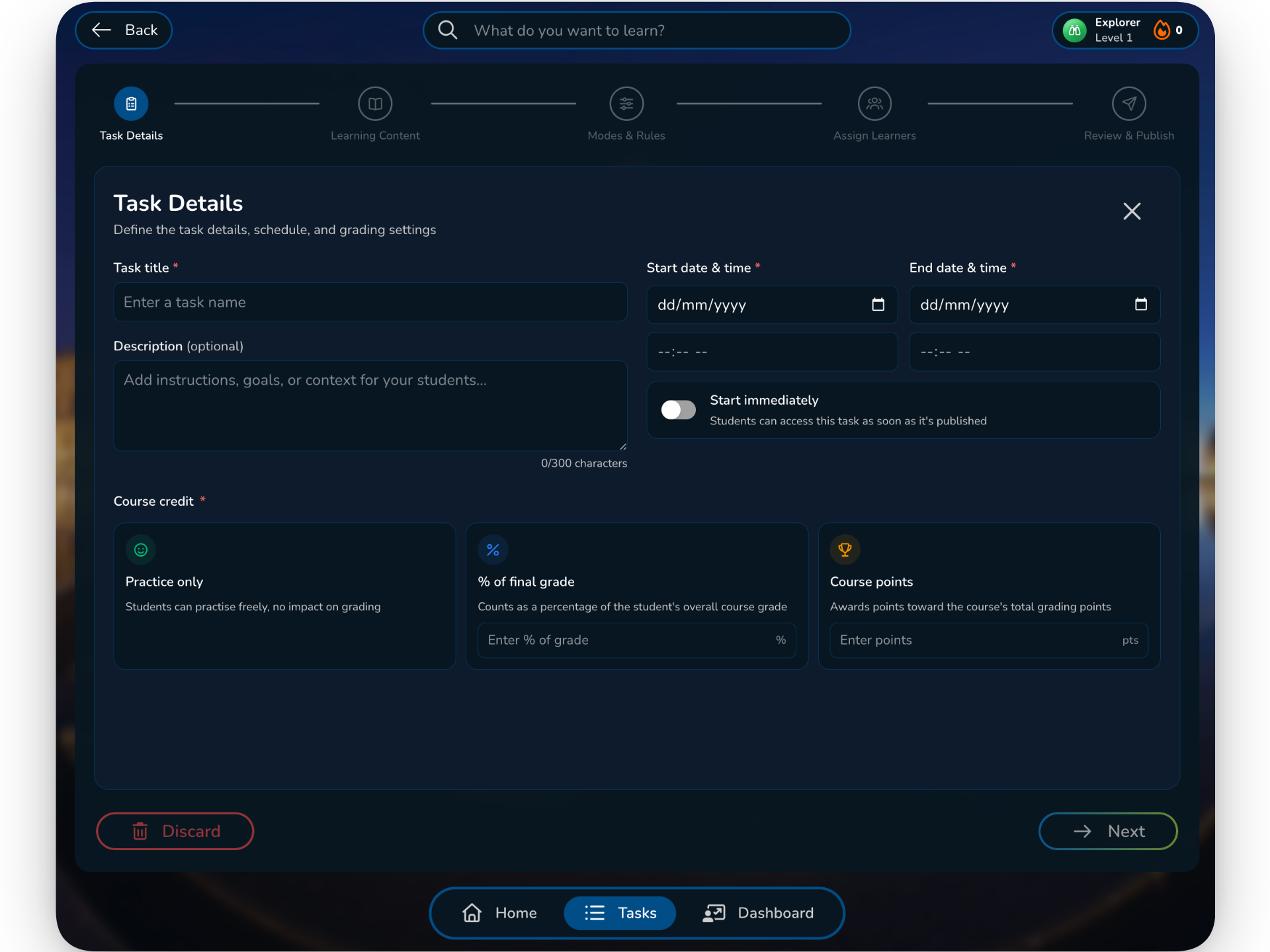
Task: Click the start date dd/mm/yyyy field
Action: (x=772, y=305)
